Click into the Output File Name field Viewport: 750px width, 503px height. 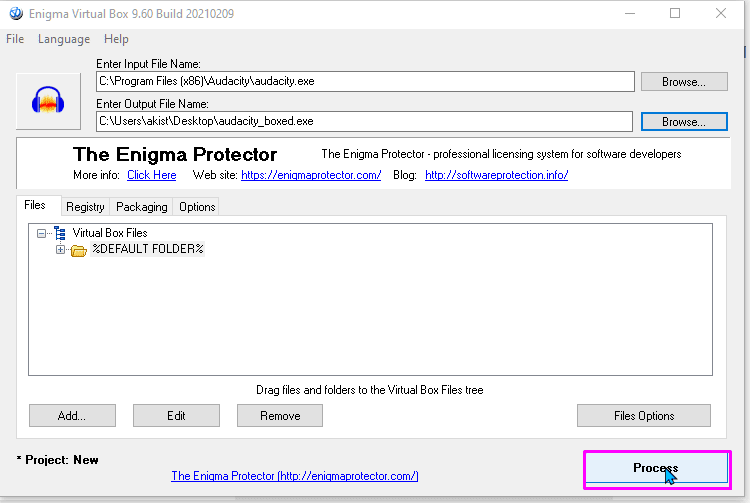click(x=364, y=121)
